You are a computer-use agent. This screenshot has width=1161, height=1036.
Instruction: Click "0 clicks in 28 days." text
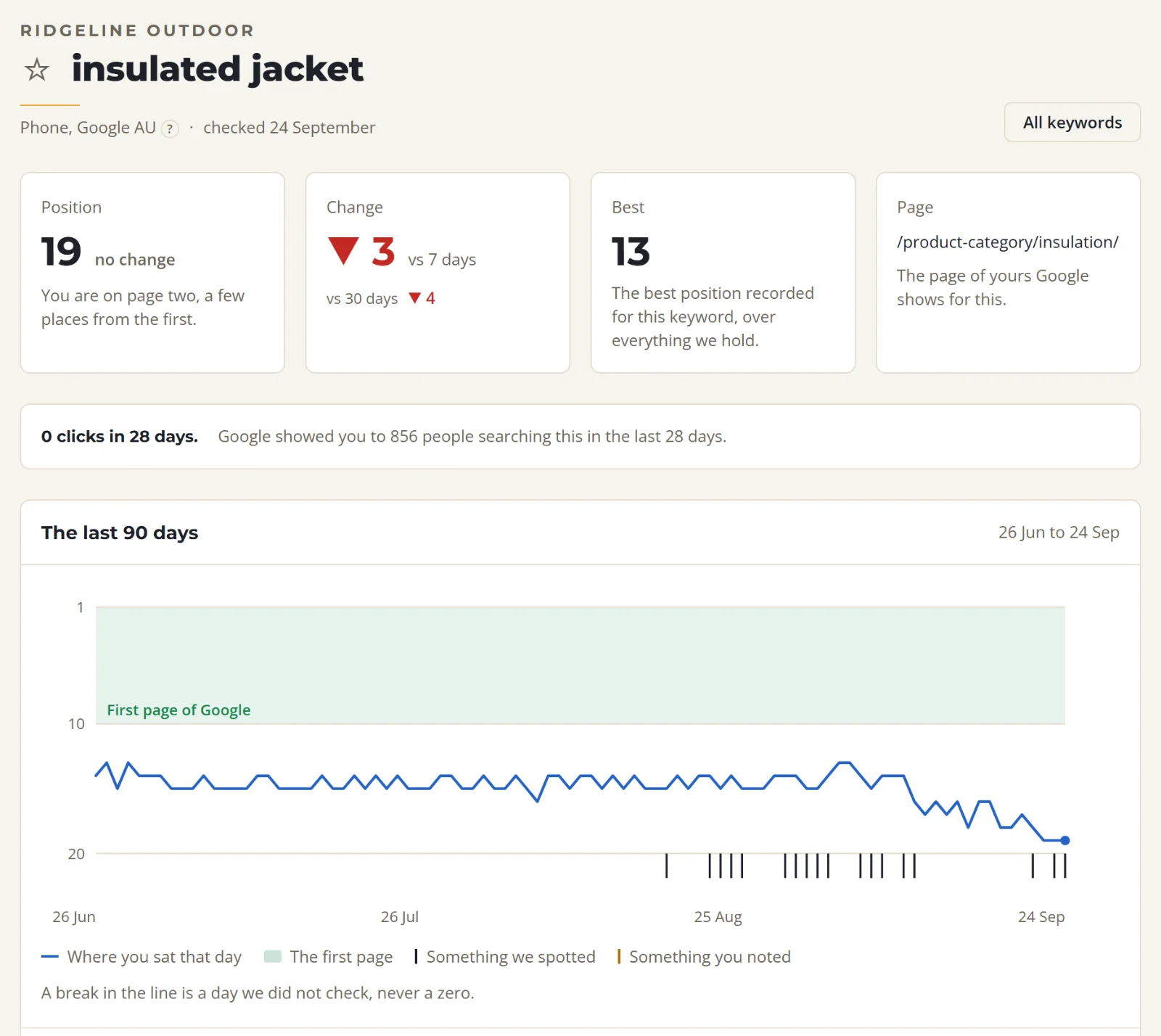coord(120,437)
